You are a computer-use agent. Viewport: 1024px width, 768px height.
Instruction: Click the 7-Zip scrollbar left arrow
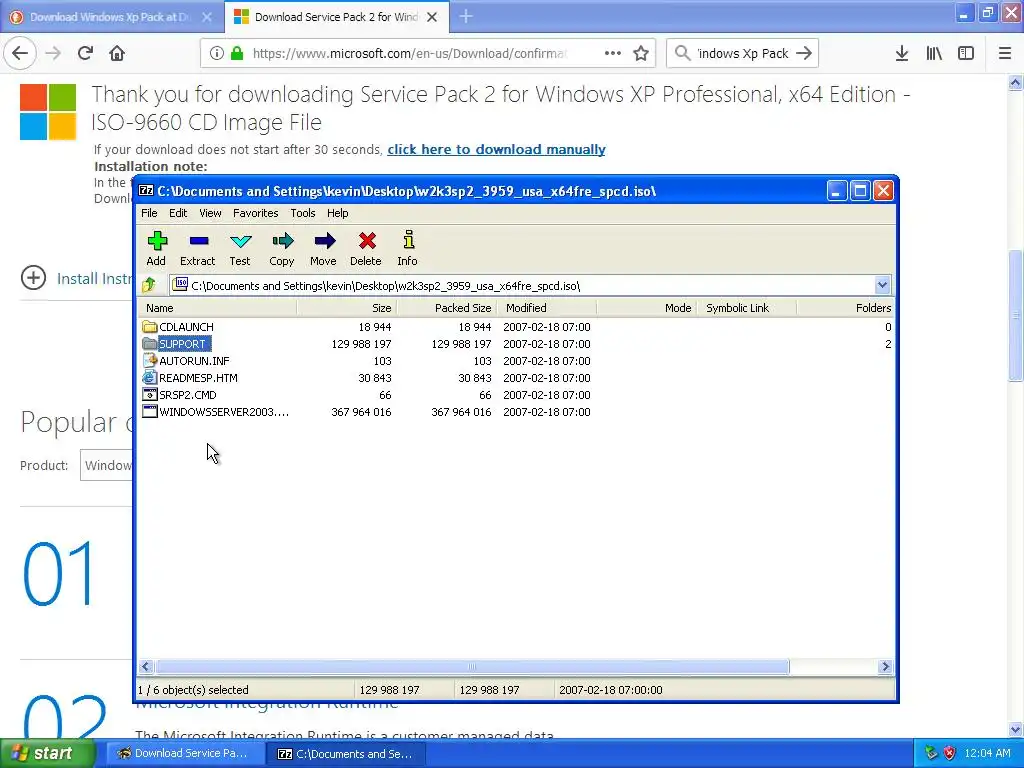[146, 667]
